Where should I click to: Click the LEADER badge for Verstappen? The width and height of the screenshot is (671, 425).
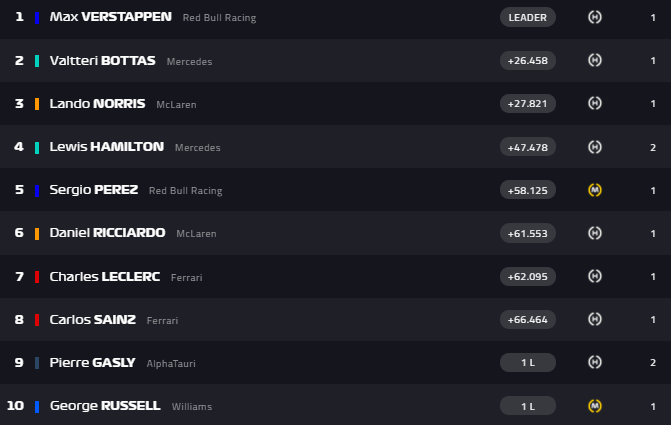pos(527,17)
